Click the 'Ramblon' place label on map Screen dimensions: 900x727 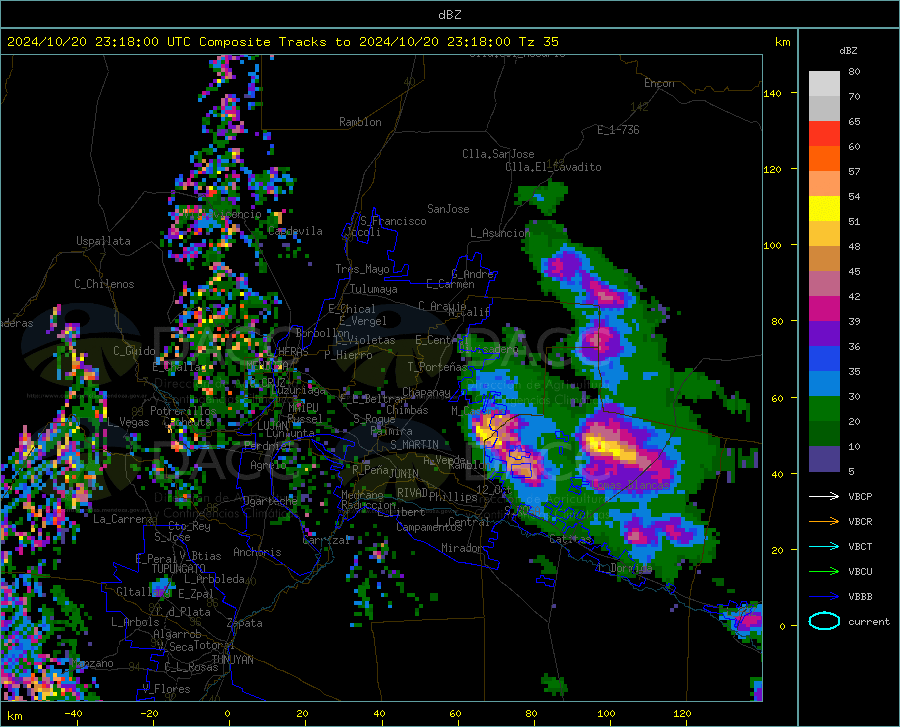[360, 122]
